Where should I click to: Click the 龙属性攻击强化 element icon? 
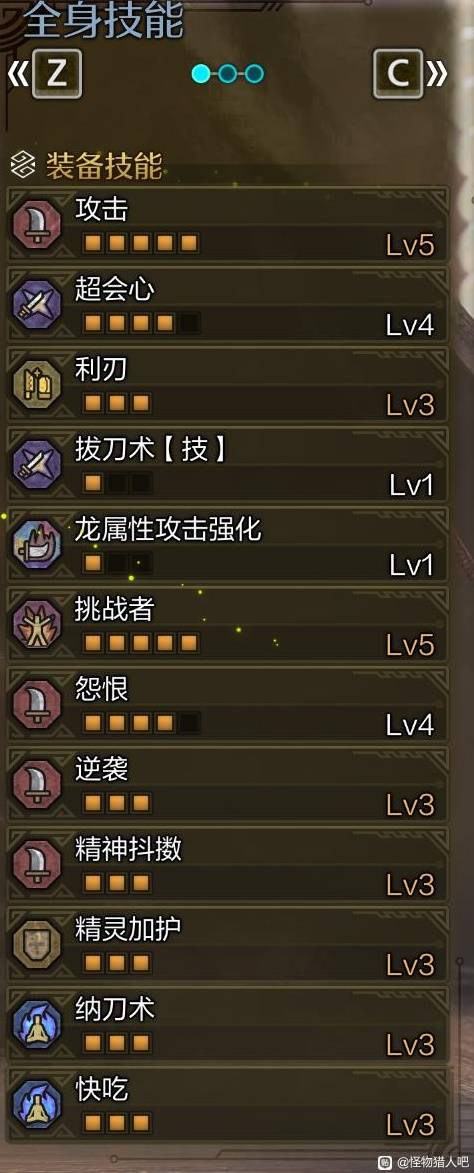(x=37, y=544)
